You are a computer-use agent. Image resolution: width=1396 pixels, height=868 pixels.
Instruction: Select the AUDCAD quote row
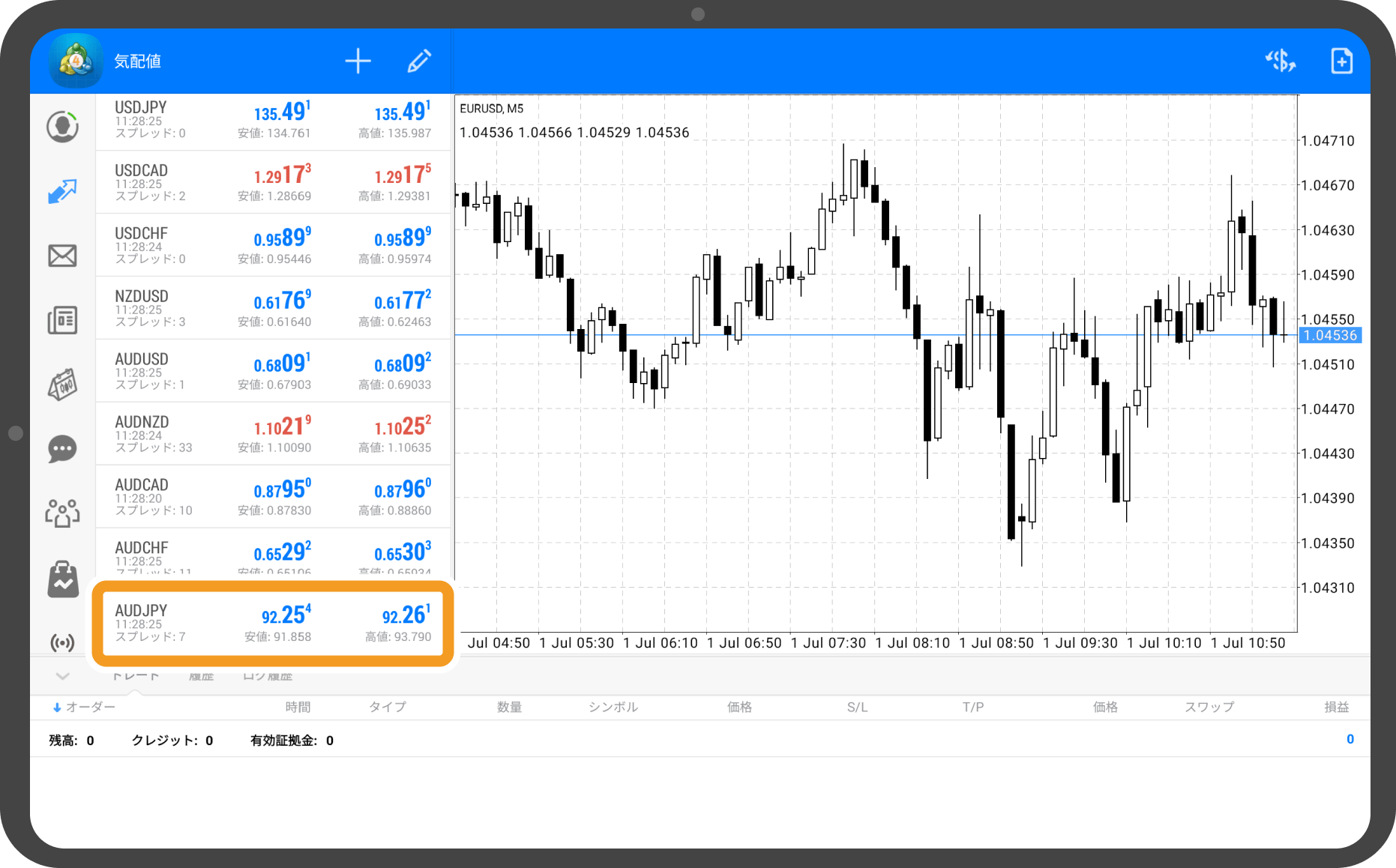pos(274,498)
